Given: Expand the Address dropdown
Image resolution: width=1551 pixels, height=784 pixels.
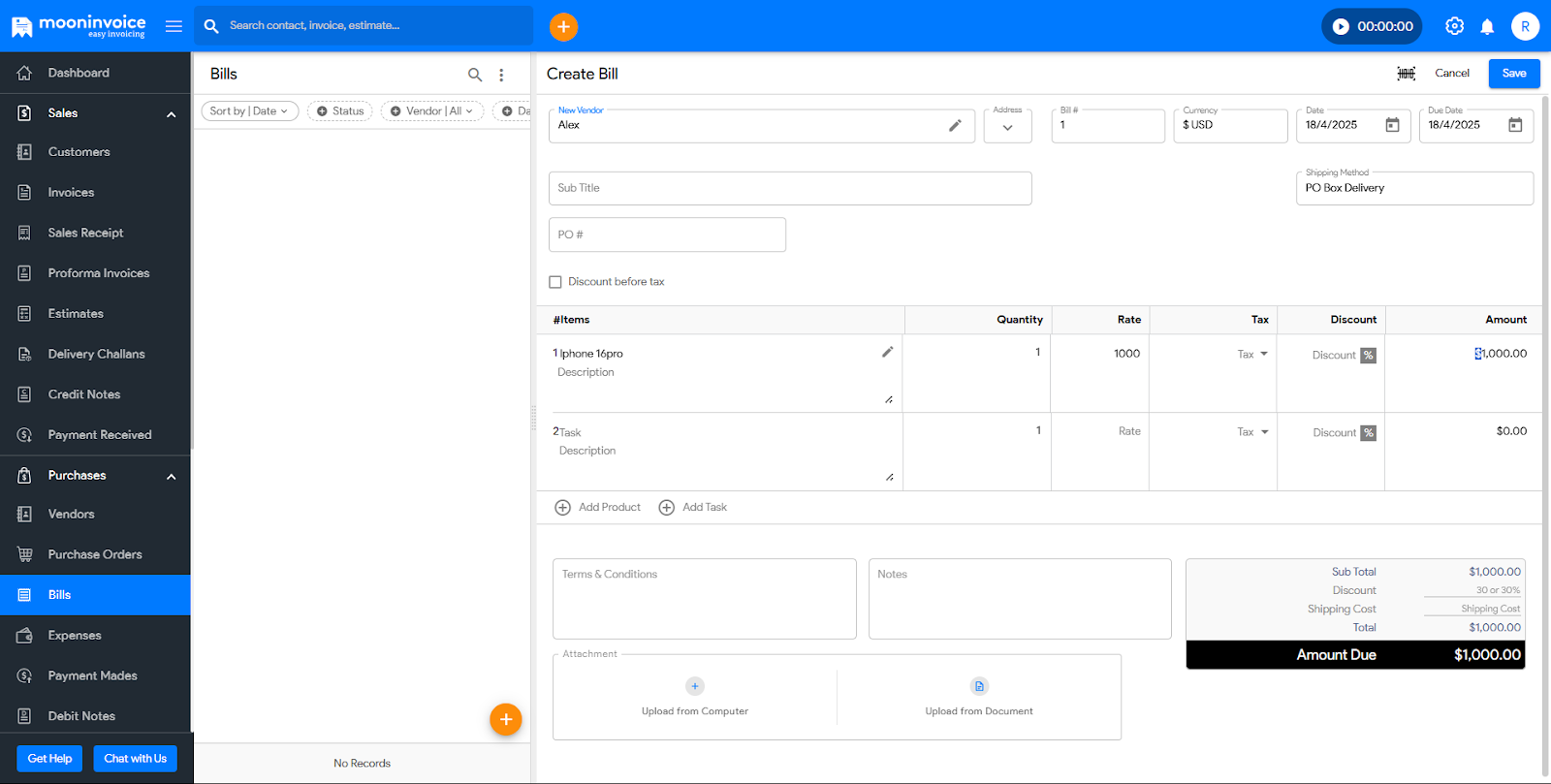Looking at the screenshot, I should tap(1007, 126).
